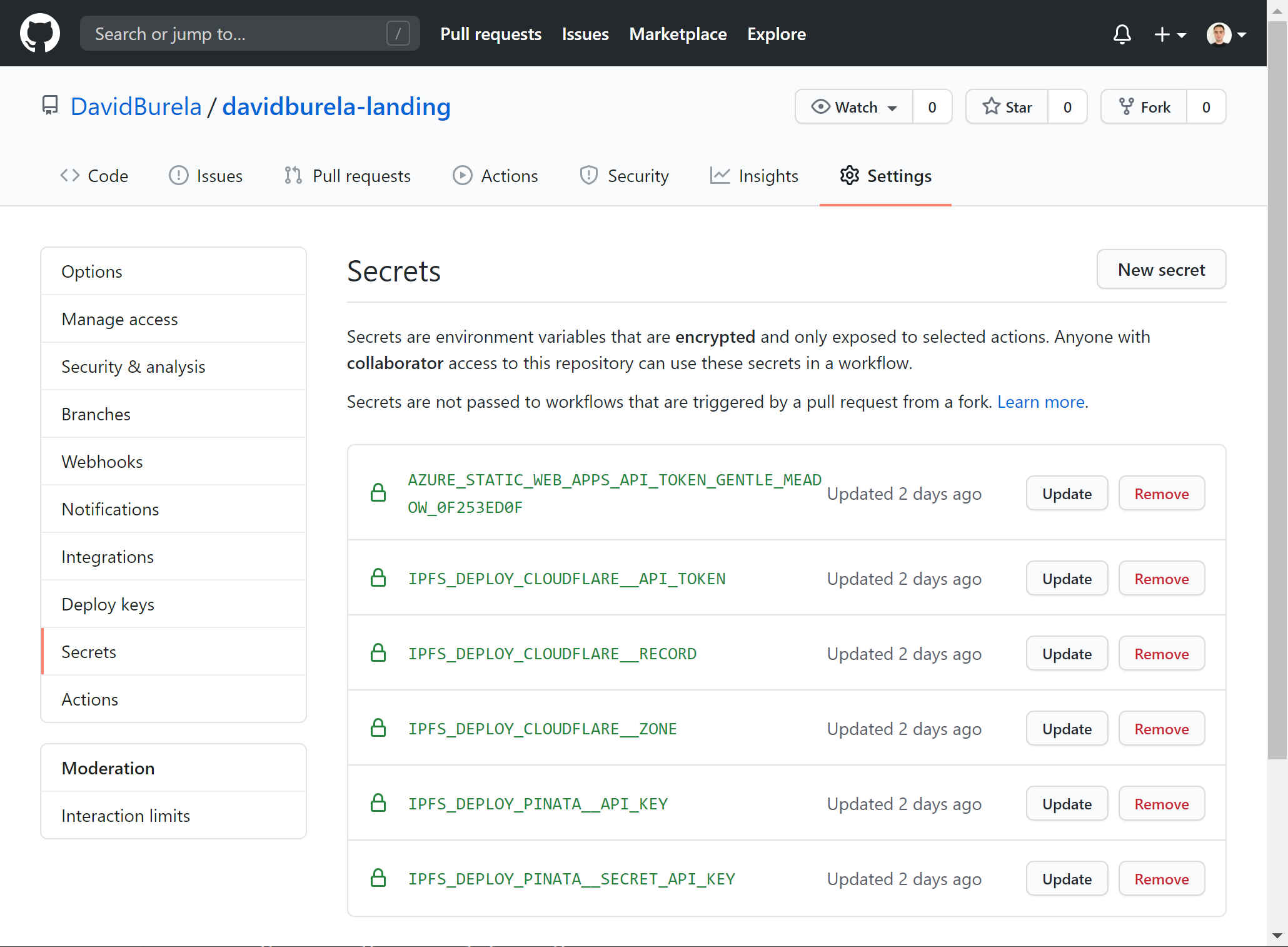Screen dimensions: 1288x947
Task: Open the GitHub home logo
Action: (40, 34)
